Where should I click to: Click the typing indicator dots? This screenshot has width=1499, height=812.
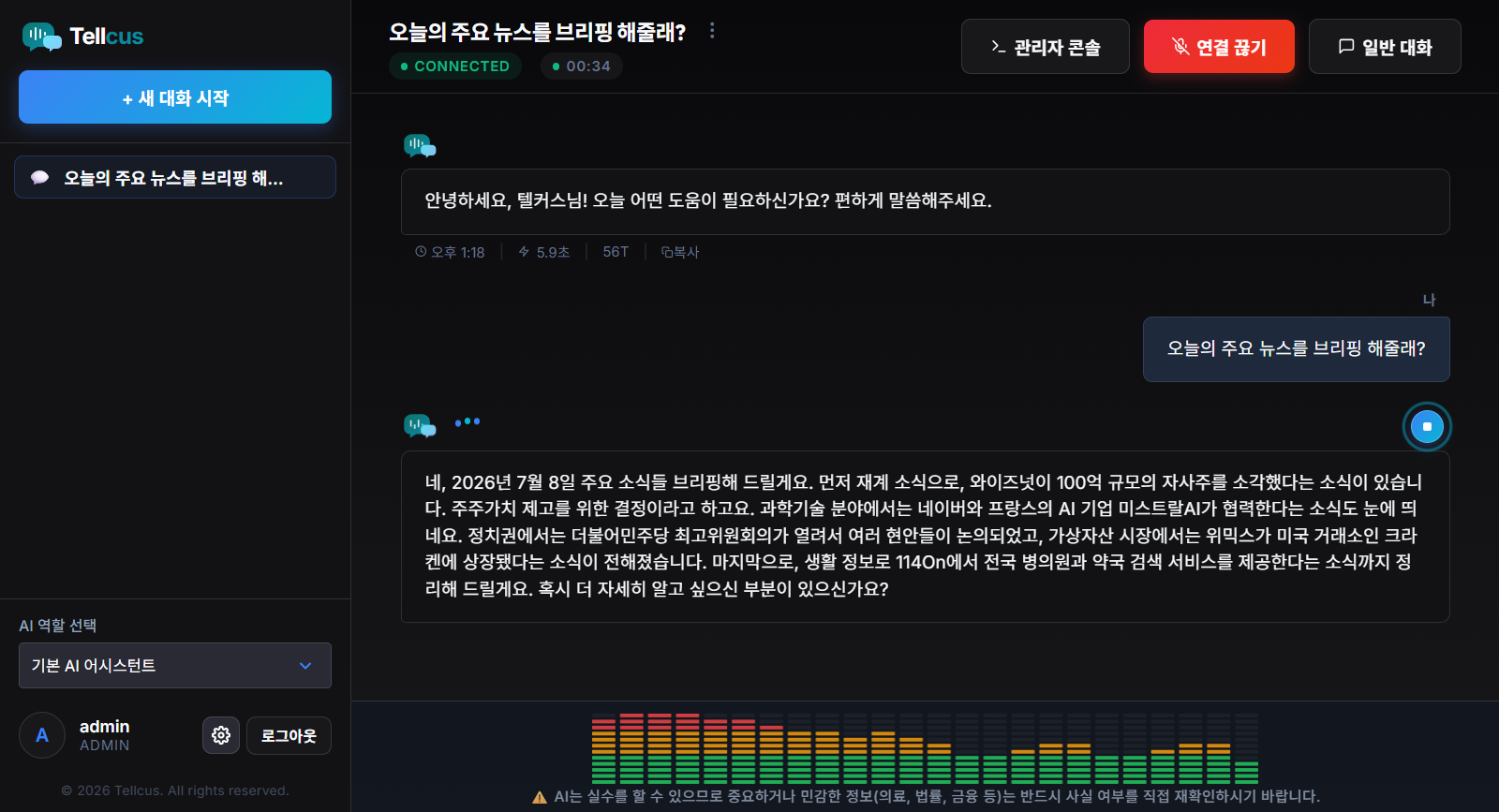click(468, 422)
